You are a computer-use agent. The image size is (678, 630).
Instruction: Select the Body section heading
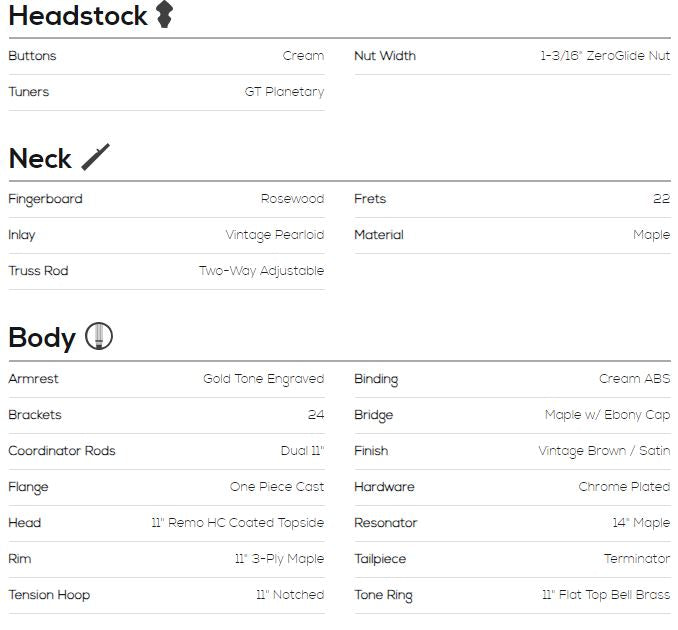pyautogui.click(x=42, y=338)
